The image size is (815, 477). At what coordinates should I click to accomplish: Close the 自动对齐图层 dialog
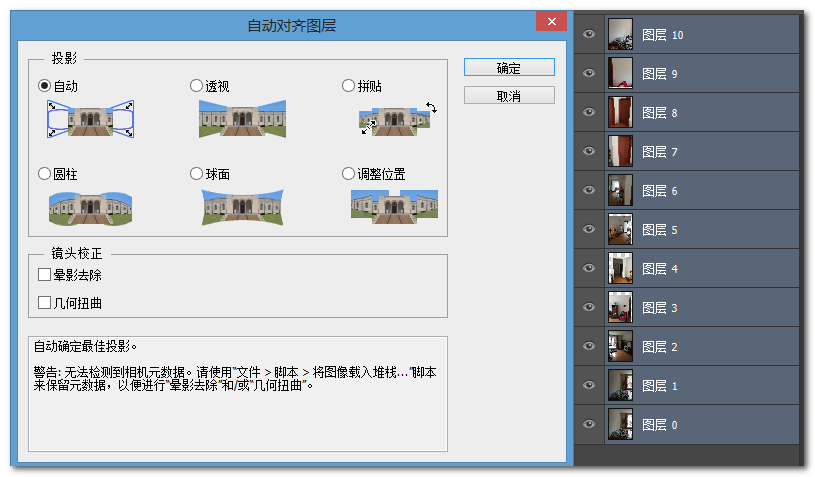click(551, 21)
